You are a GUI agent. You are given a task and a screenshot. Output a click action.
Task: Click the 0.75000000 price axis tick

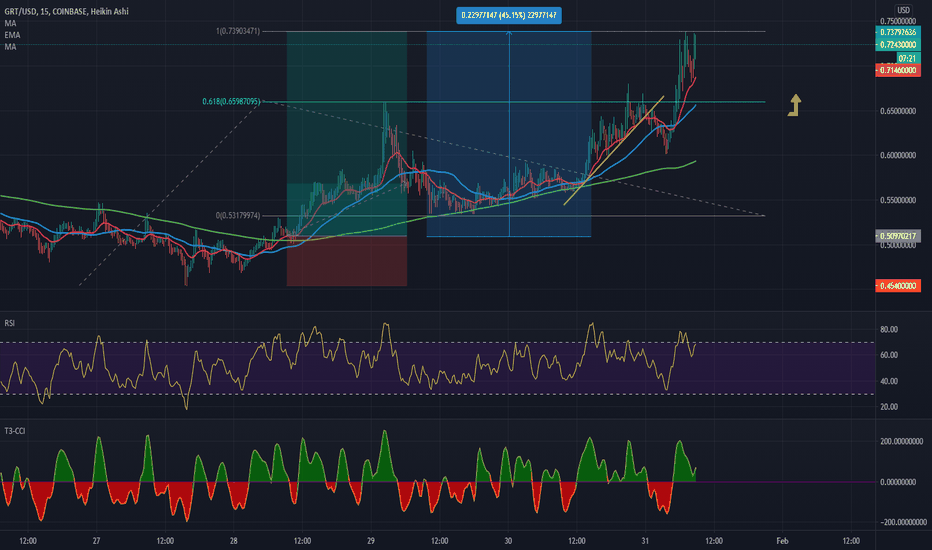(898, 21)
